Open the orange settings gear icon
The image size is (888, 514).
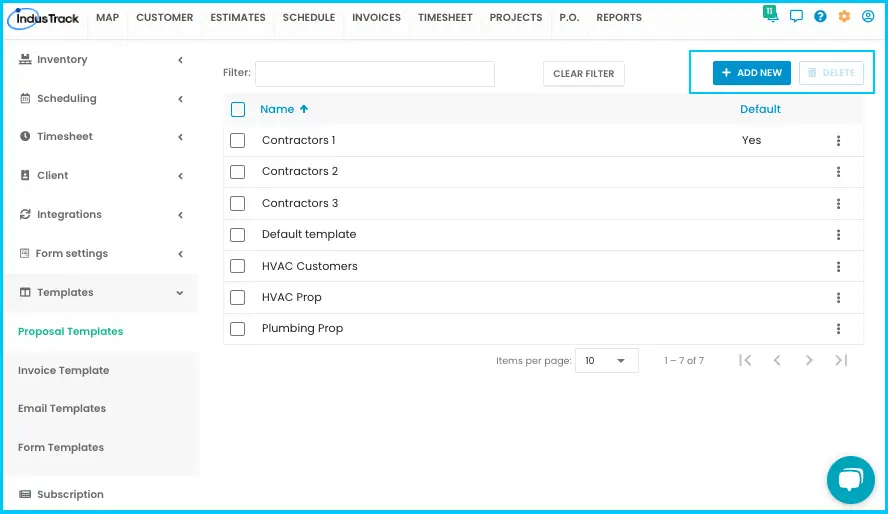pos(844,16)
